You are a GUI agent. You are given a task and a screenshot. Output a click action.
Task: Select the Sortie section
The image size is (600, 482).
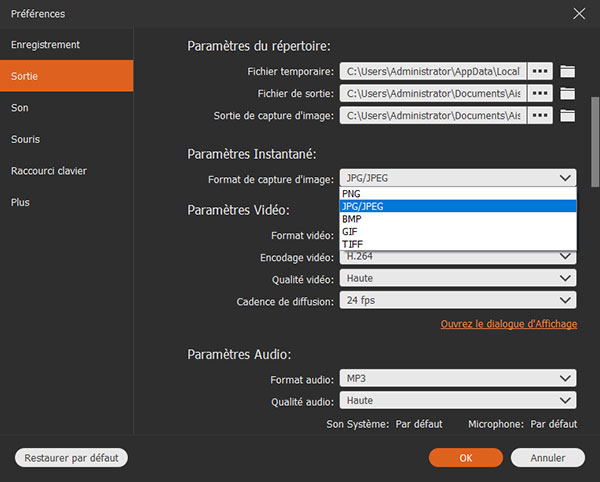coord(67,76)
